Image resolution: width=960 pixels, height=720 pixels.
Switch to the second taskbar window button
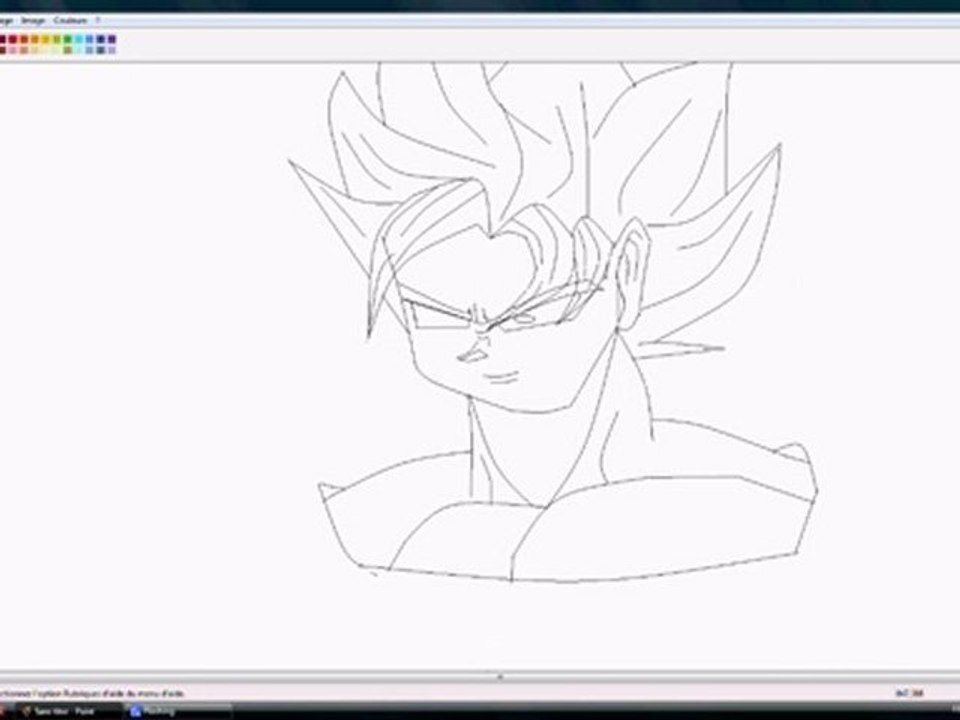point(179,711)
